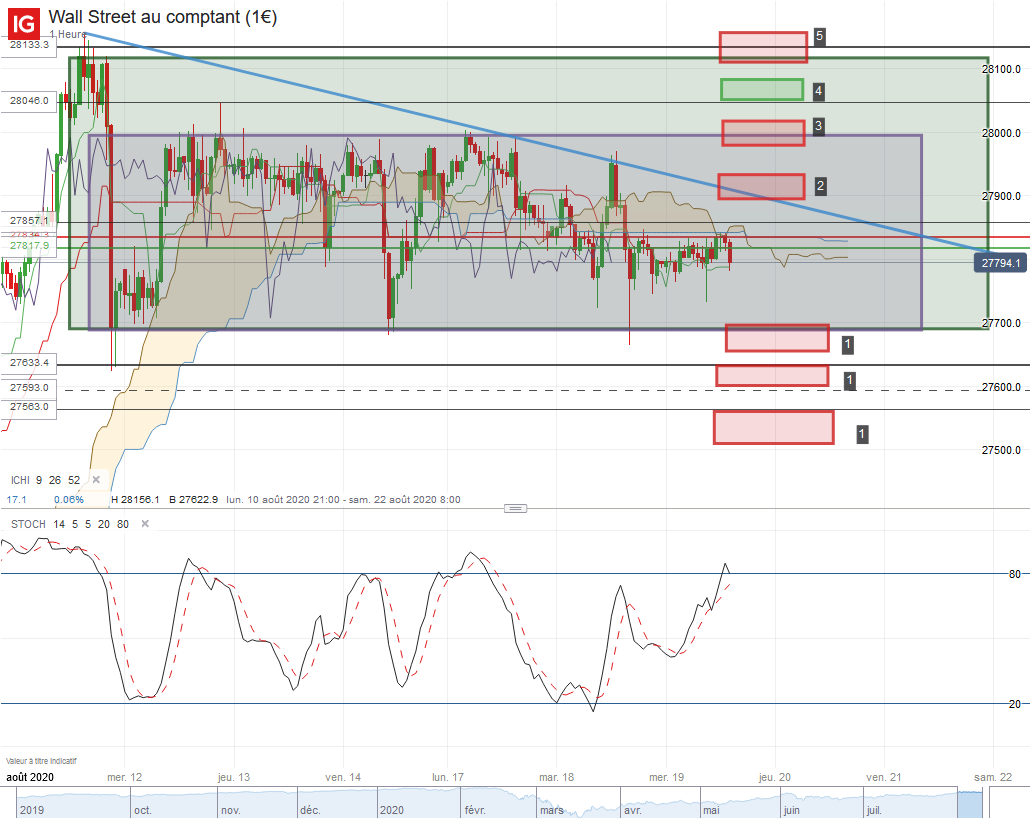Jump to déc. in the navigator strip
Screen dimensions: 1030x818
click(310, 810)
